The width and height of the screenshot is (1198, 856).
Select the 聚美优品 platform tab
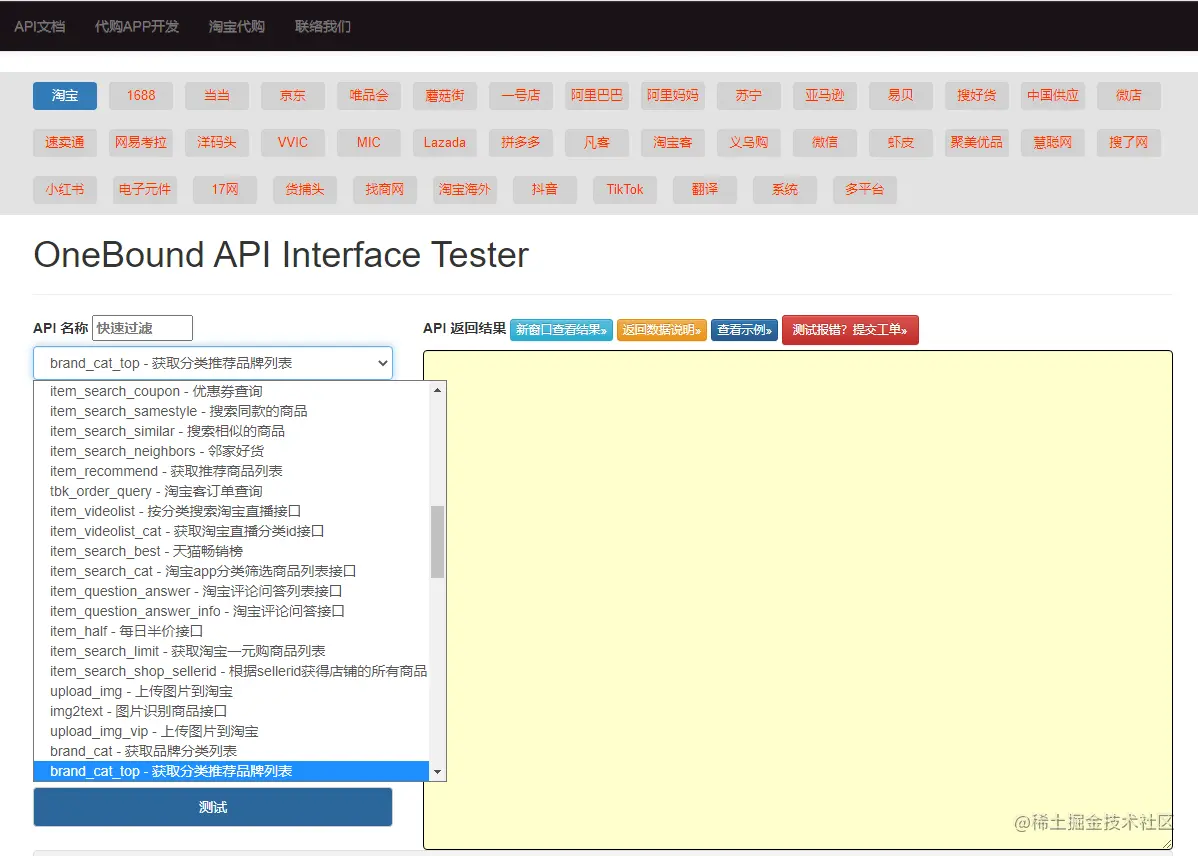point(977,143)
